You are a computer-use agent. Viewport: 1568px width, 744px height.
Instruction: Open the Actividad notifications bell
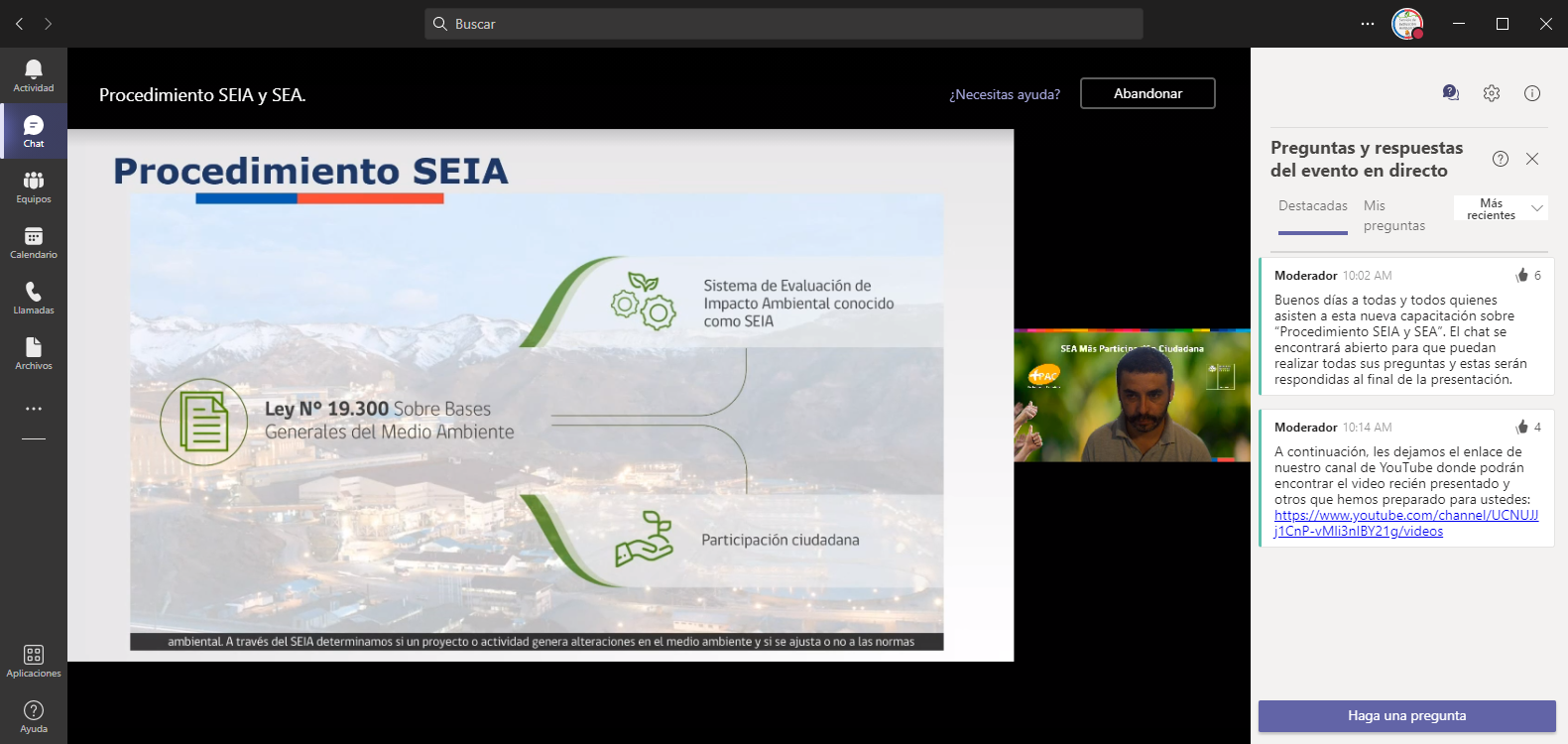(x=34, y=75)
